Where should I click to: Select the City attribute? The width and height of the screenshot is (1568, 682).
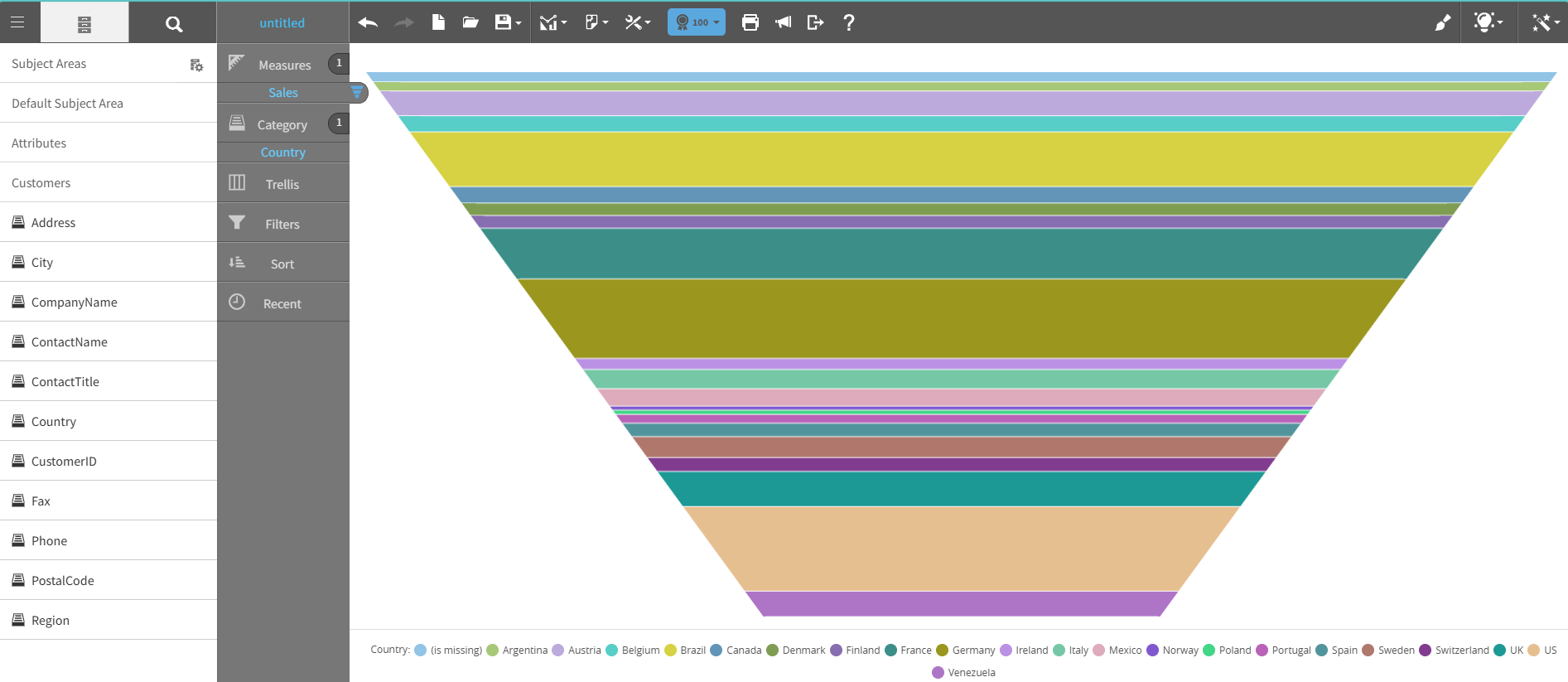tap(109, 263)
